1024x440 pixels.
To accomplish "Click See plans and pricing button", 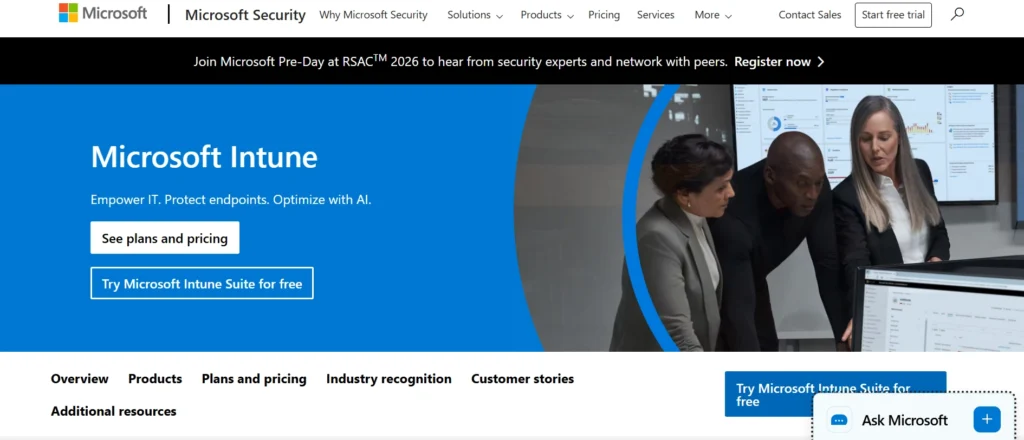I will point(165,238).
